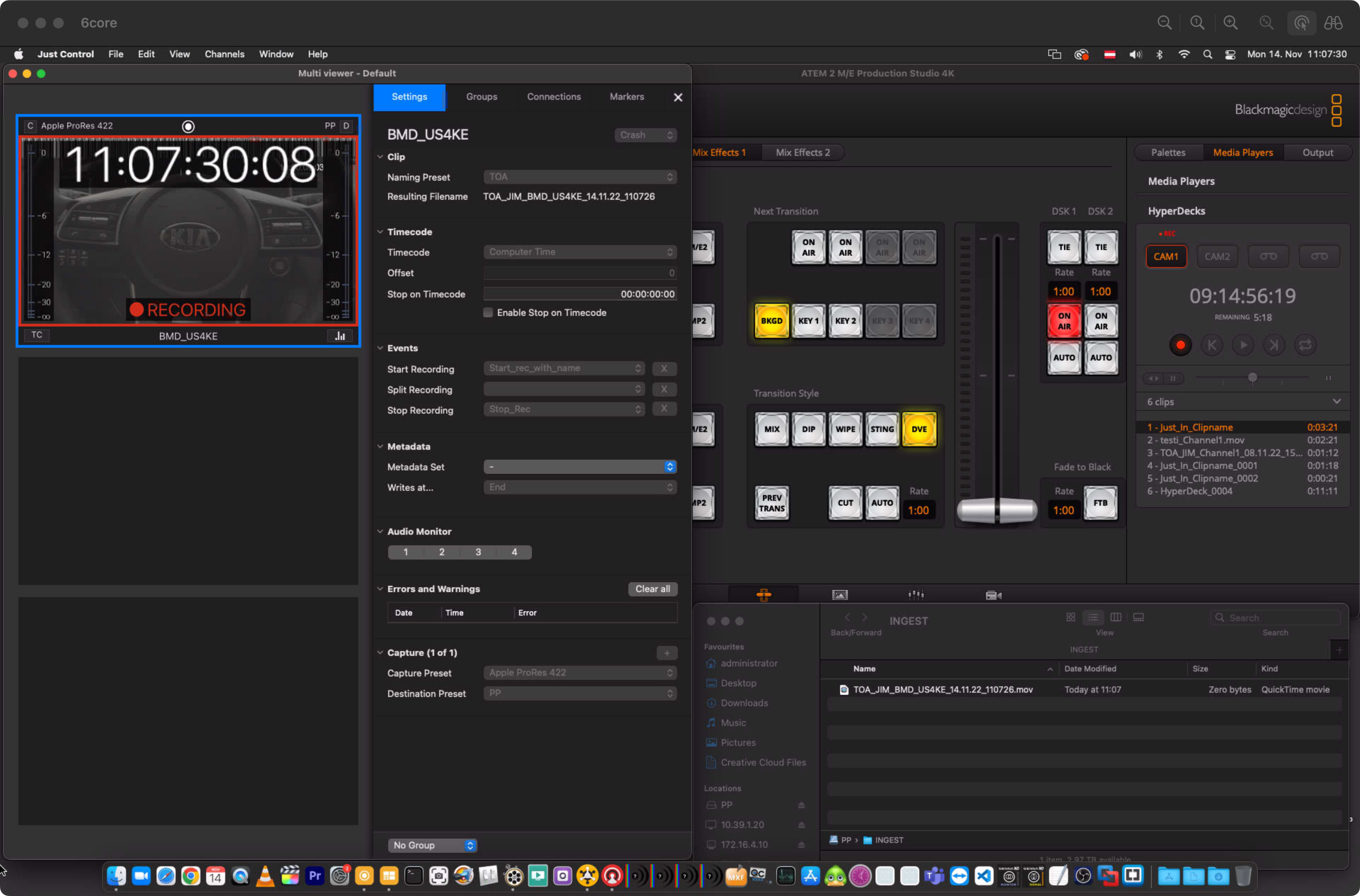Viewport: 1360px width, 896px height.
Task: Click the HyperDeck record button
Action: tap(1180, 344)
